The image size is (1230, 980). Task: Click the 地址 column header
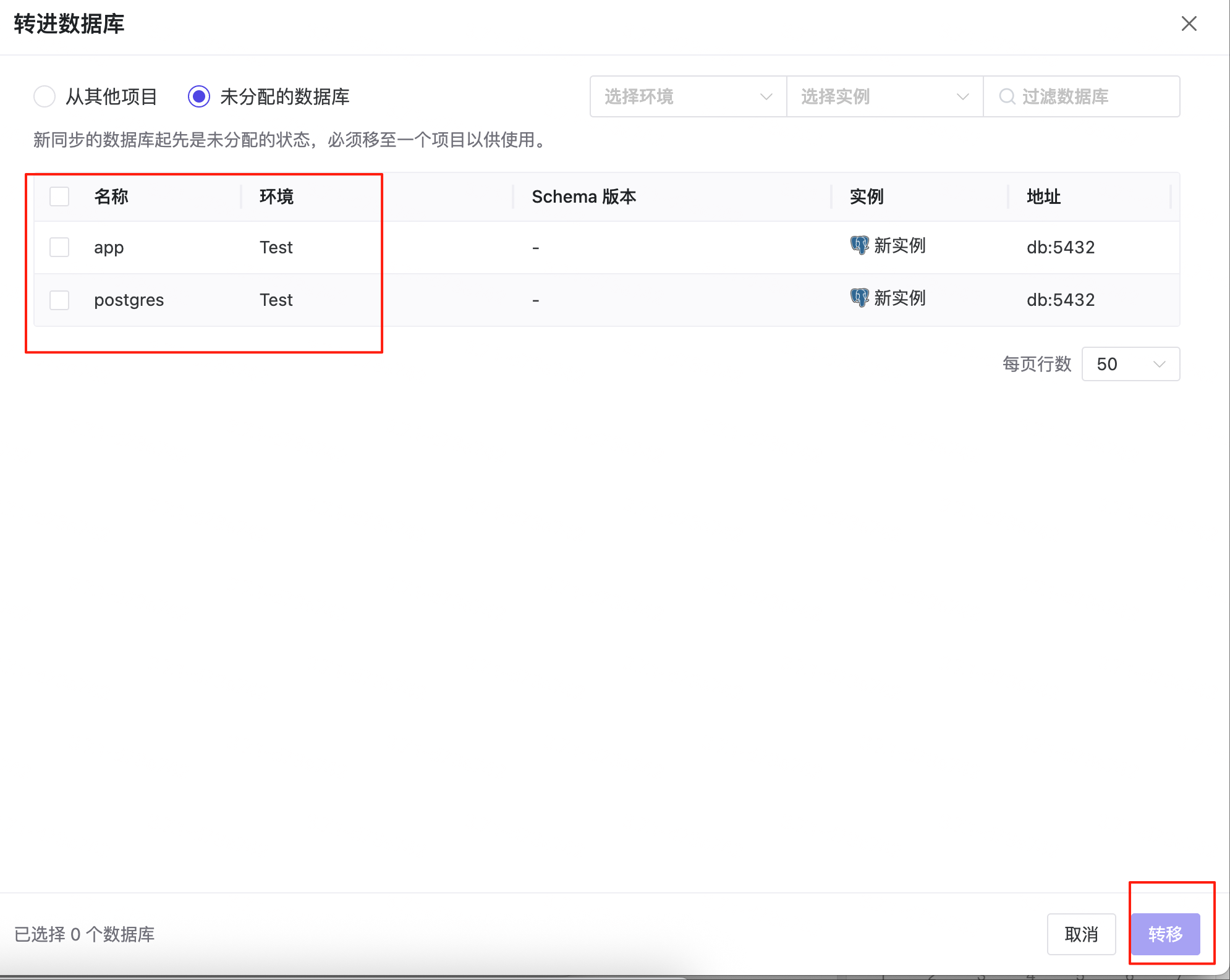coord(1043,196)
